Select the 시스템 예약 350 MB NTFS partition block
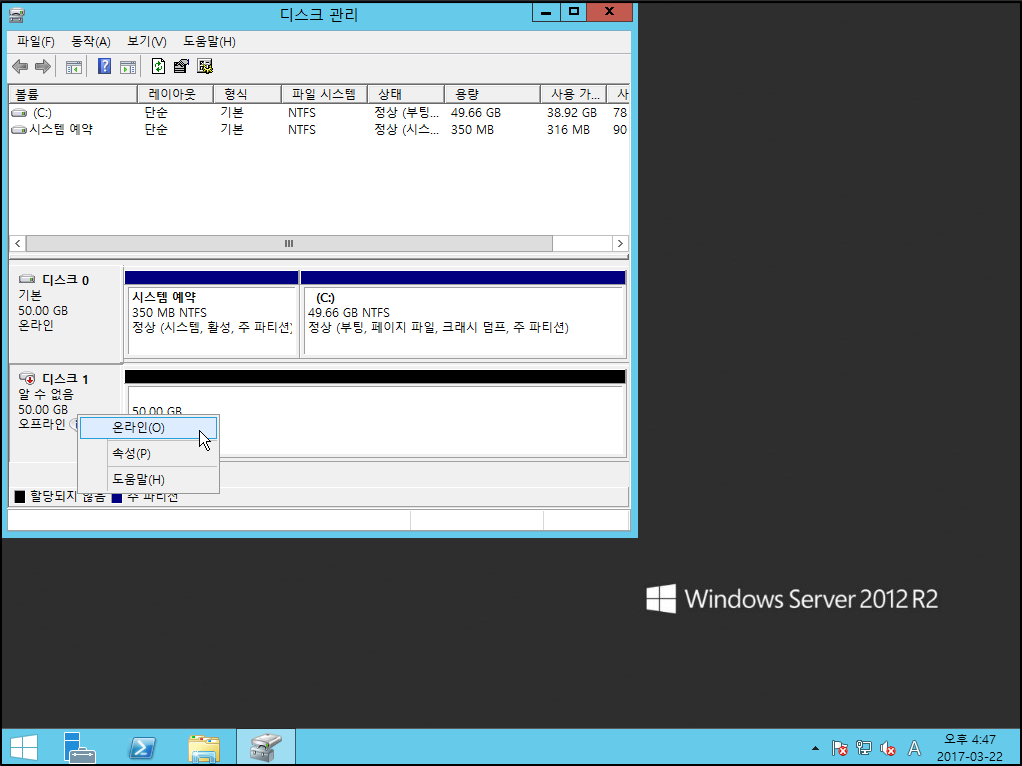 click(212, 321)
